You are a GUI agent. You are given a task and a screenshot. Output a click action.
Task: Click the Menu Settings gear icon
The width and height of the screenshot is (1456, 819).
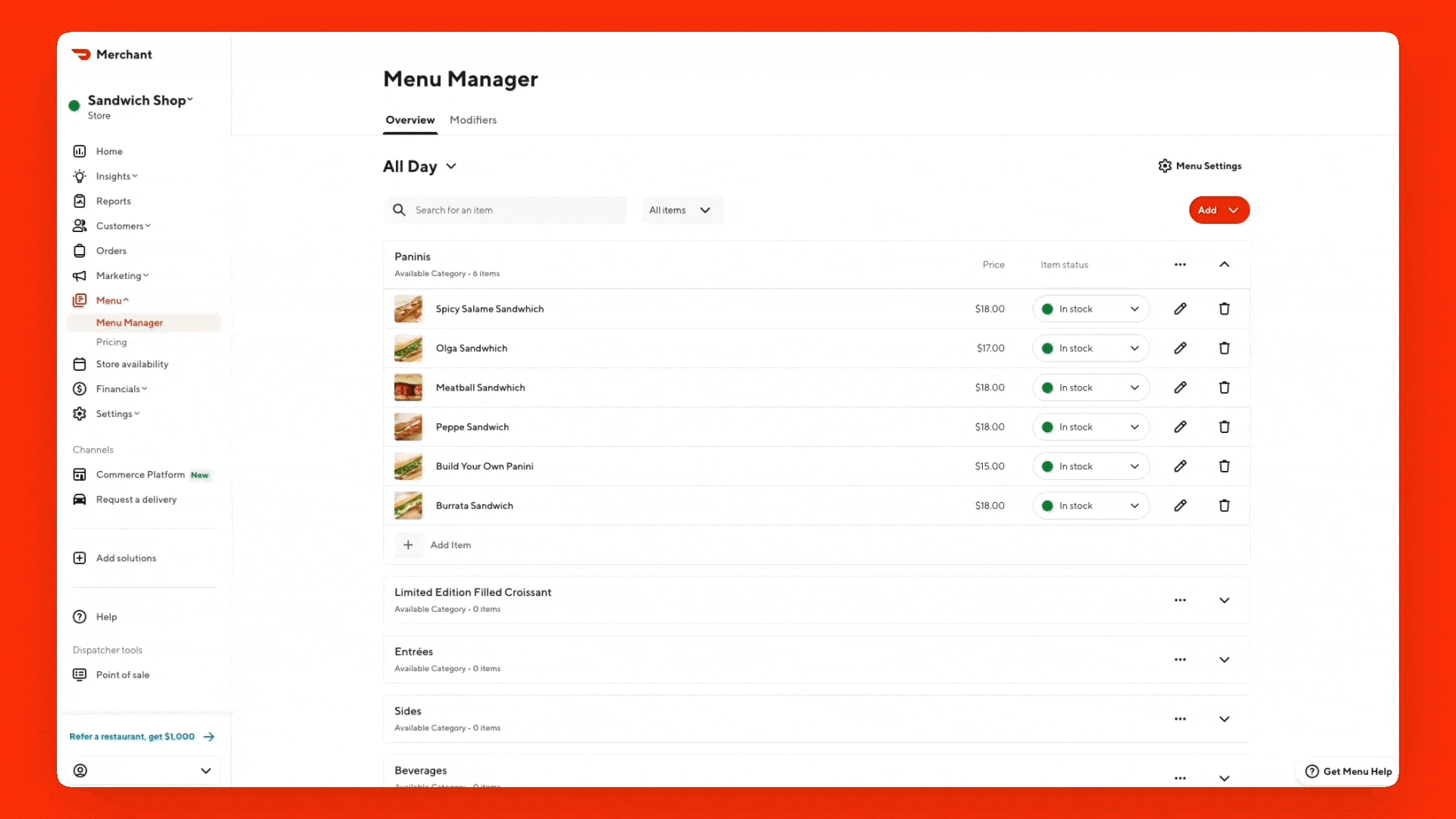point(1165,166)
